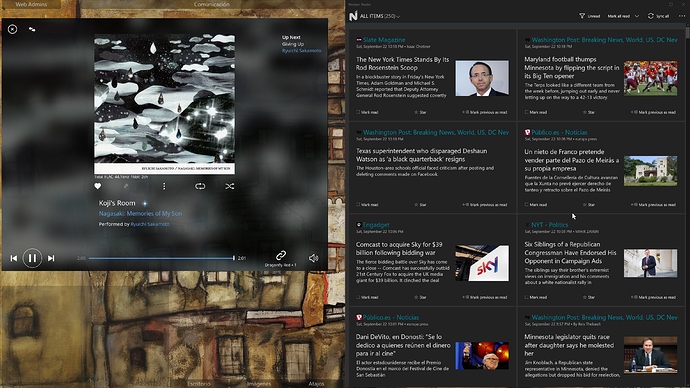Star the Comcast Sky article
This screenshot has height=388, width=690.
click(x=420, y=297)
